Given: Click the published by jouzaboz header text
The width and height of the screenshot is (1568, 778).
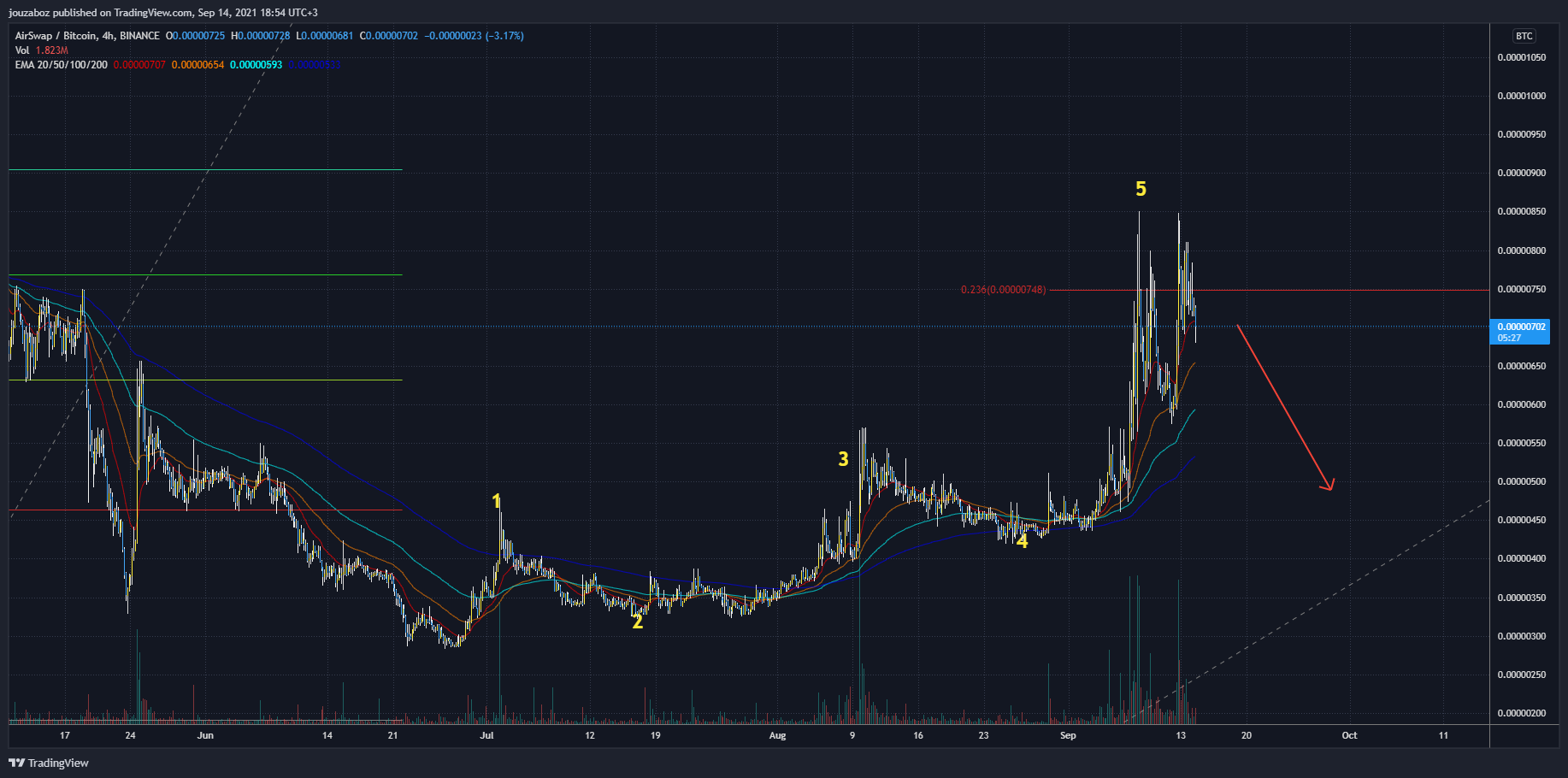Looking at the screenshot, I should click(x=162, y=13).
